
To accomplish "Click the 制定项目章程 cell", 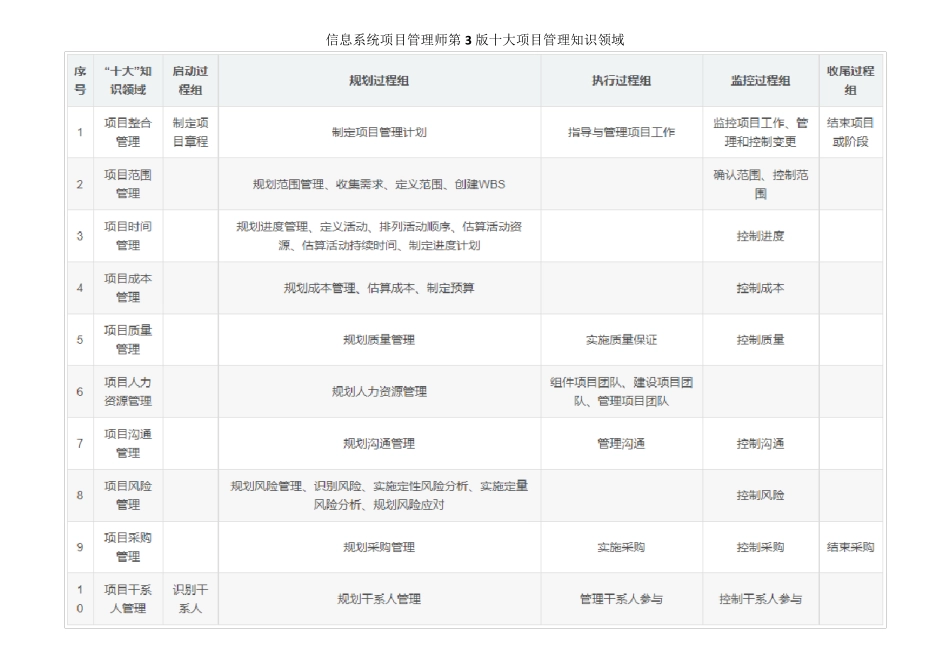I will tap(190, 132).
